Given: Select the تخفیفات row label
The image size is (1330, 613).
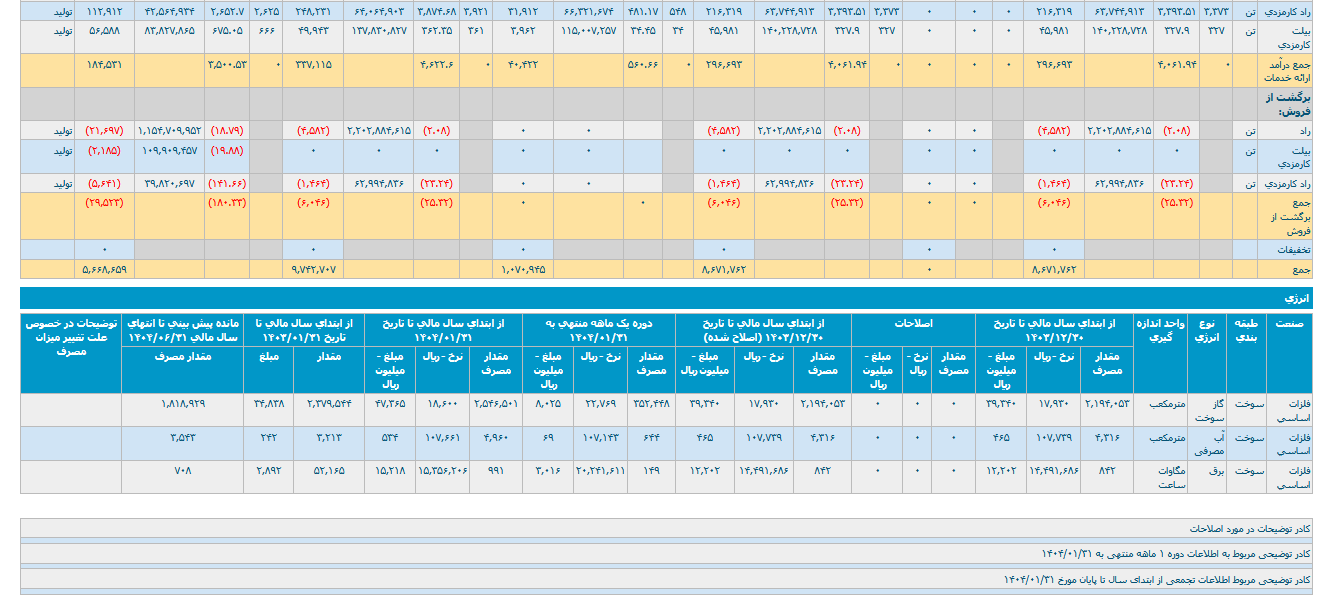Looking at the screenshot, I should (1284, 249).
